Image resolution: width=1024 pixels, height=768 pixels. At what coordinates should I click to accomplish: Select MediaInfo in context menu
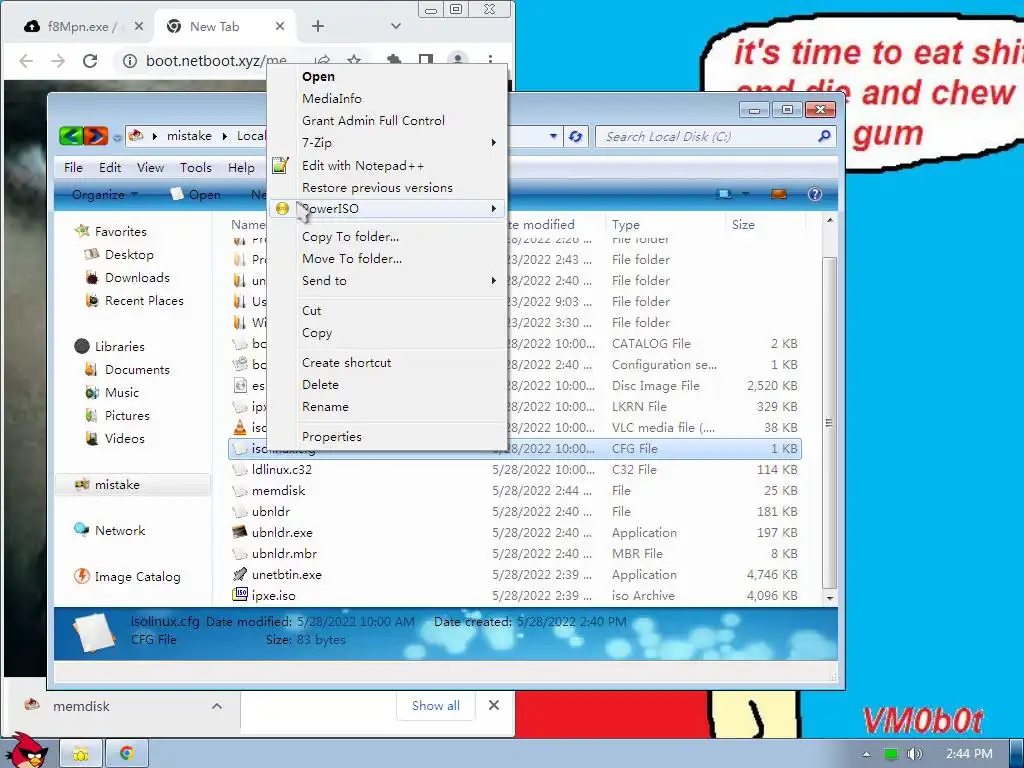click(387, 99)
